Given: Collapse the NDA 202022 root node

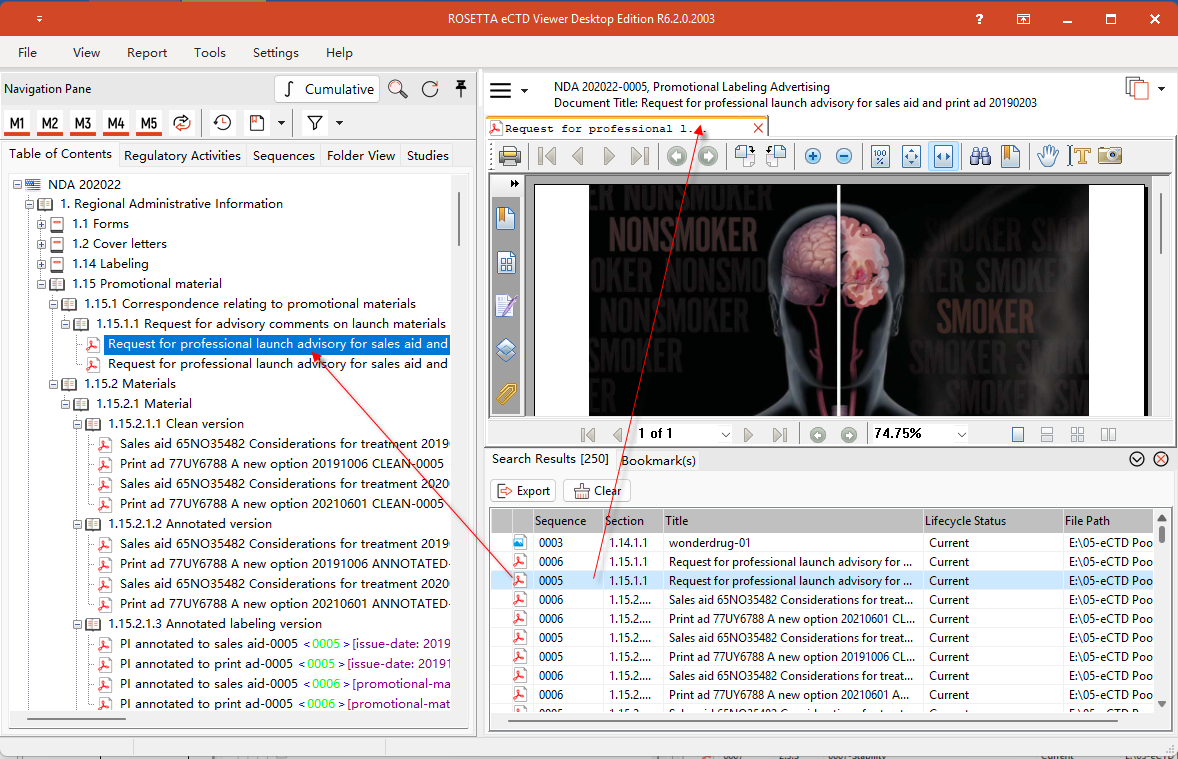Looking at the screenshot, I should tap(17, 184).
